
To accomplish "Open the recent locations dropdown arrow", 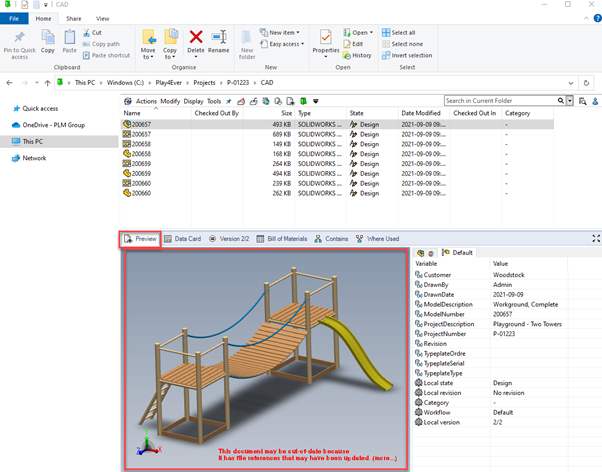I will click(x=36, y=83).
